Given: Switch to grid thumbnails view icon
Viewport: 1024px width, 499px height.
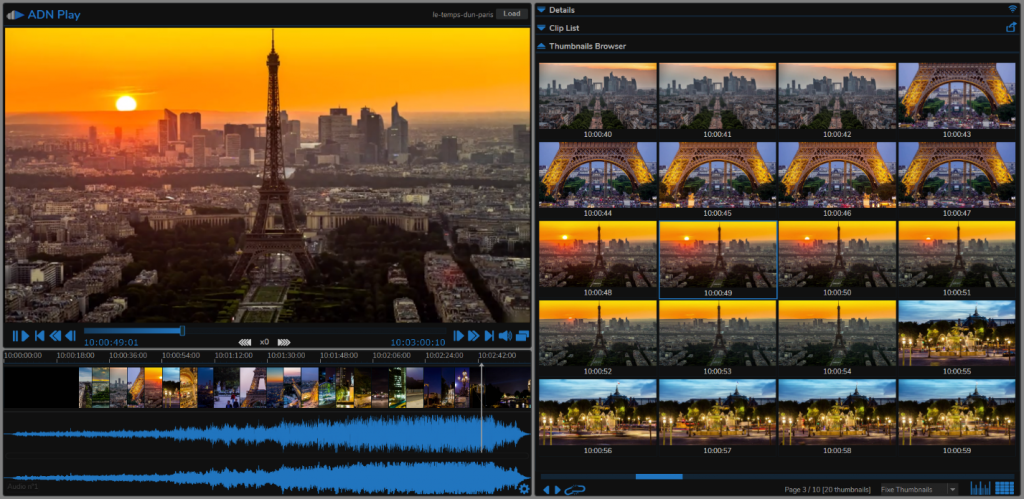Looking at the screenshot, I should [1004, 489].
